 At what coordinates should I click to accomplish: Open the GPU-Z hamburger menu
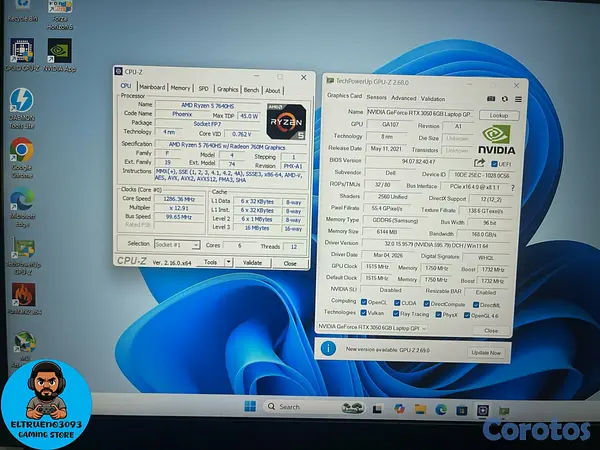[518, 99]
